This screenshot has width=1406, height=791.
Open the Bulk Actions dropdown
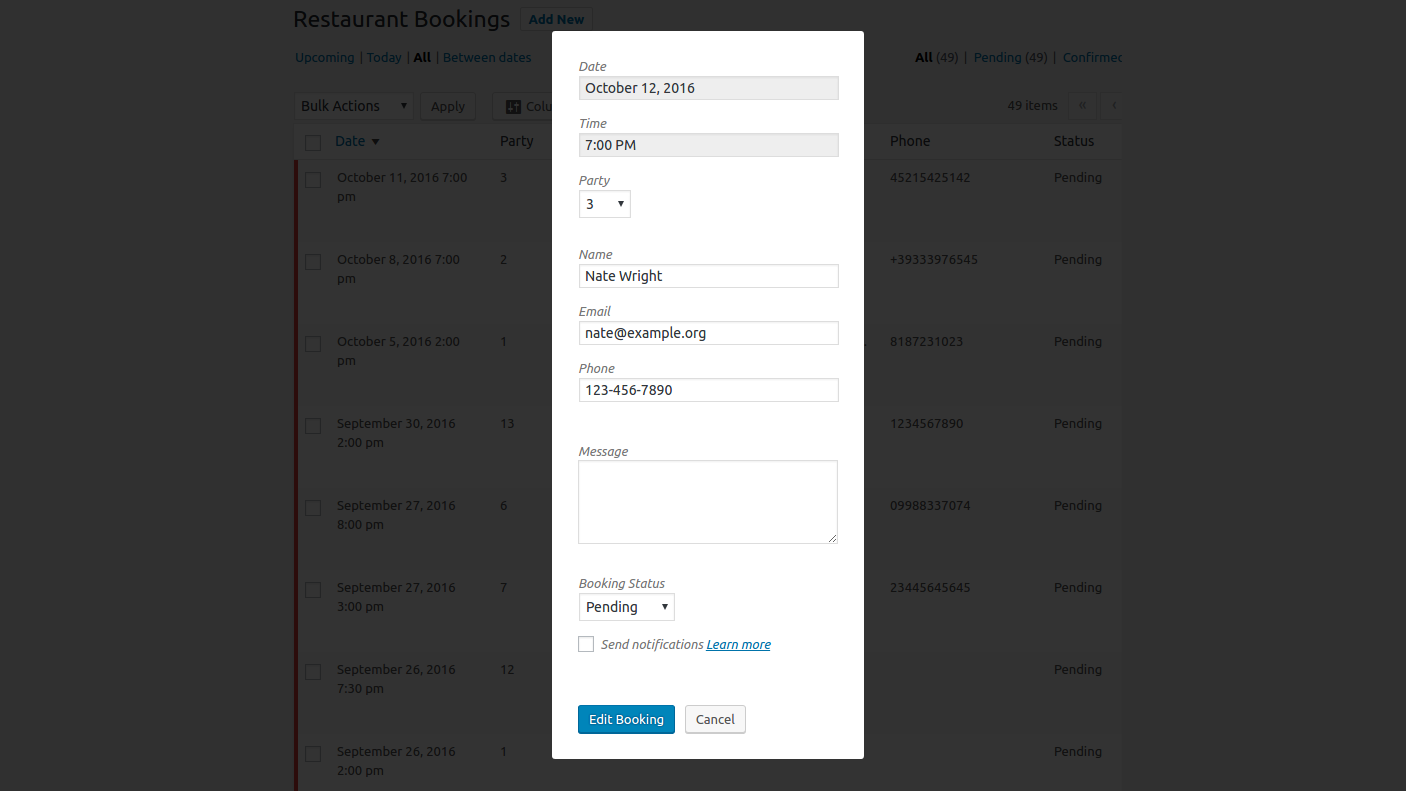coord(354,106)
